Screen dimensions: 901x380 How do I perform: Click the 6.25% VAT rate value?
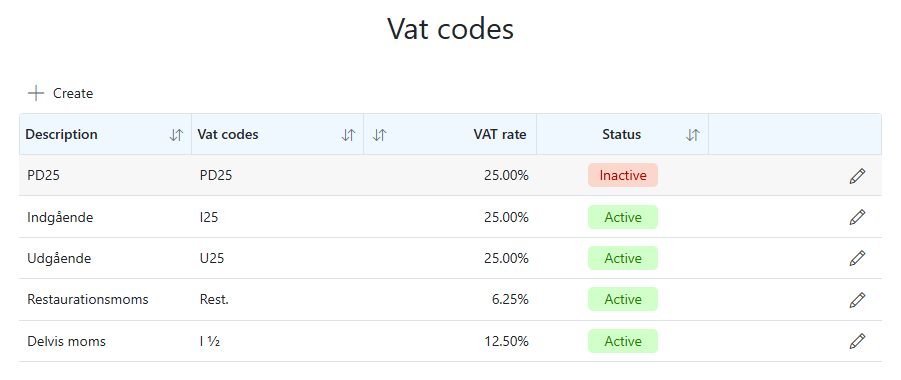click(510, 300)
